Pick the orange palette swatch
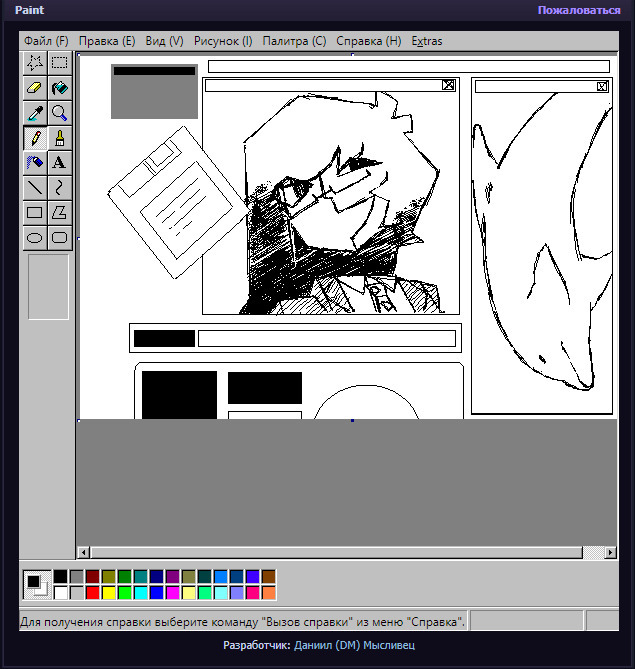The height and width of the screenshot is (669, 635). (x=269, y=593)
